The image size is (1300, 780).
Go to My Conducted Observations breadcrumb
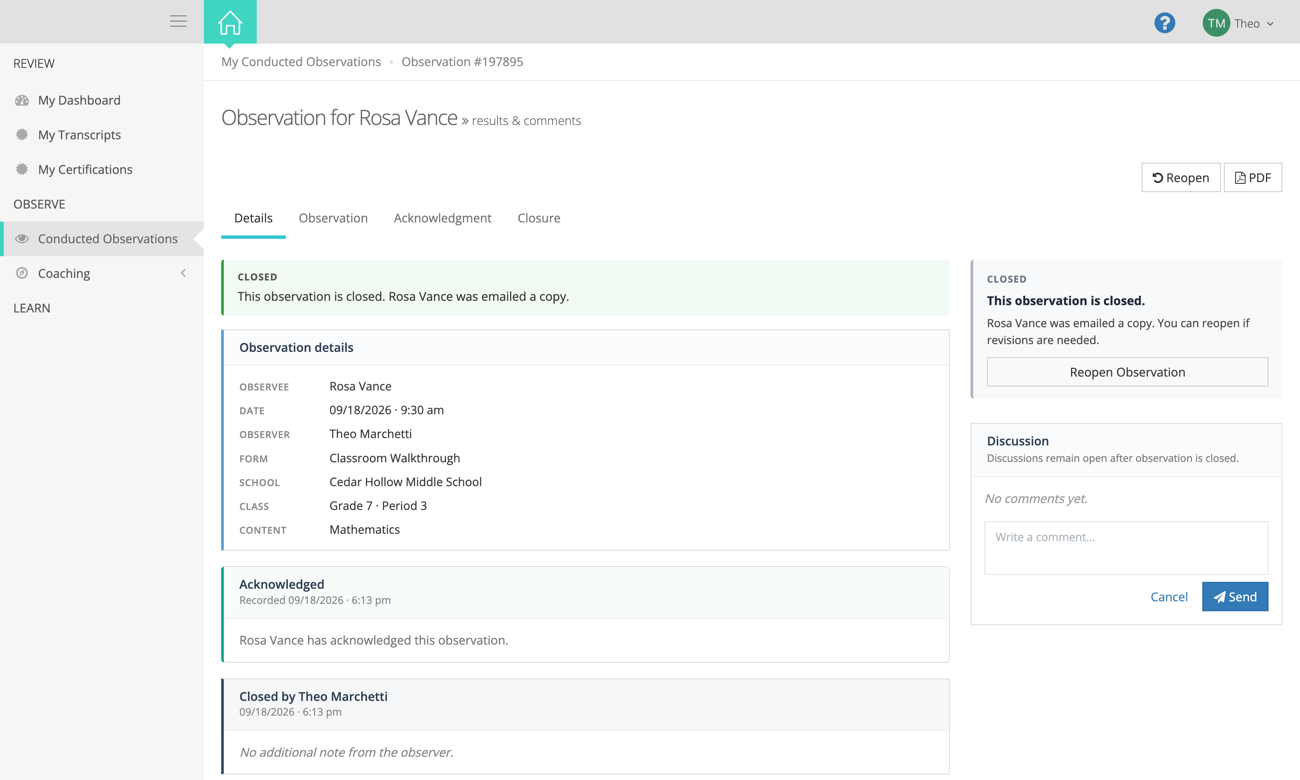tap(301, 62)
